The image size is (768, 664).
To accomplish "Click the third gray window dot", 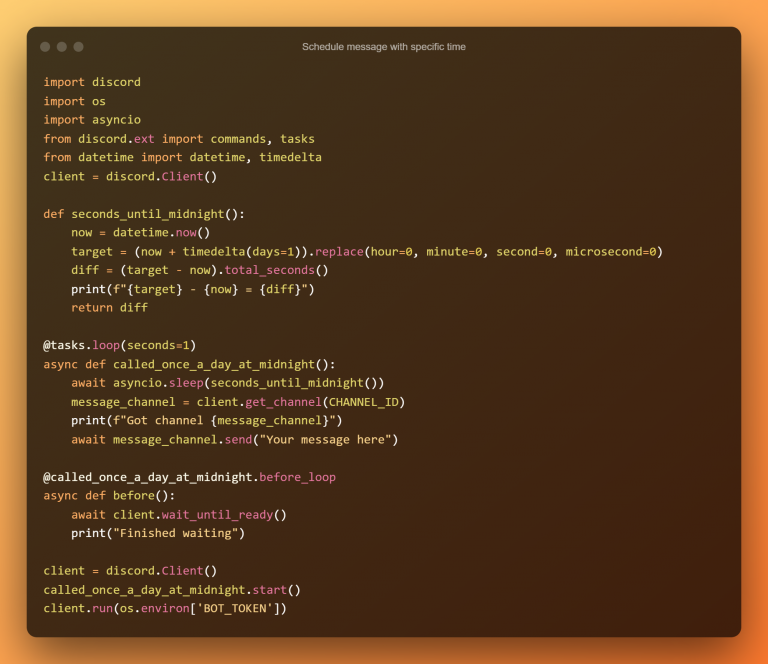I will tap(78, 47).
